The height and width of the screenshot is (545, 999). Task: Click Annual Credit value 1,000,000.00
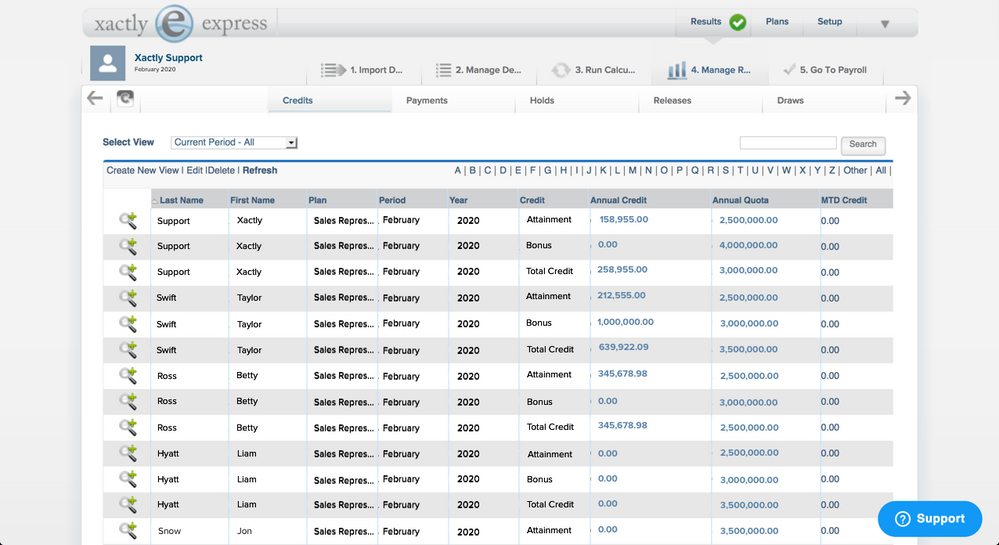(626, 322)
